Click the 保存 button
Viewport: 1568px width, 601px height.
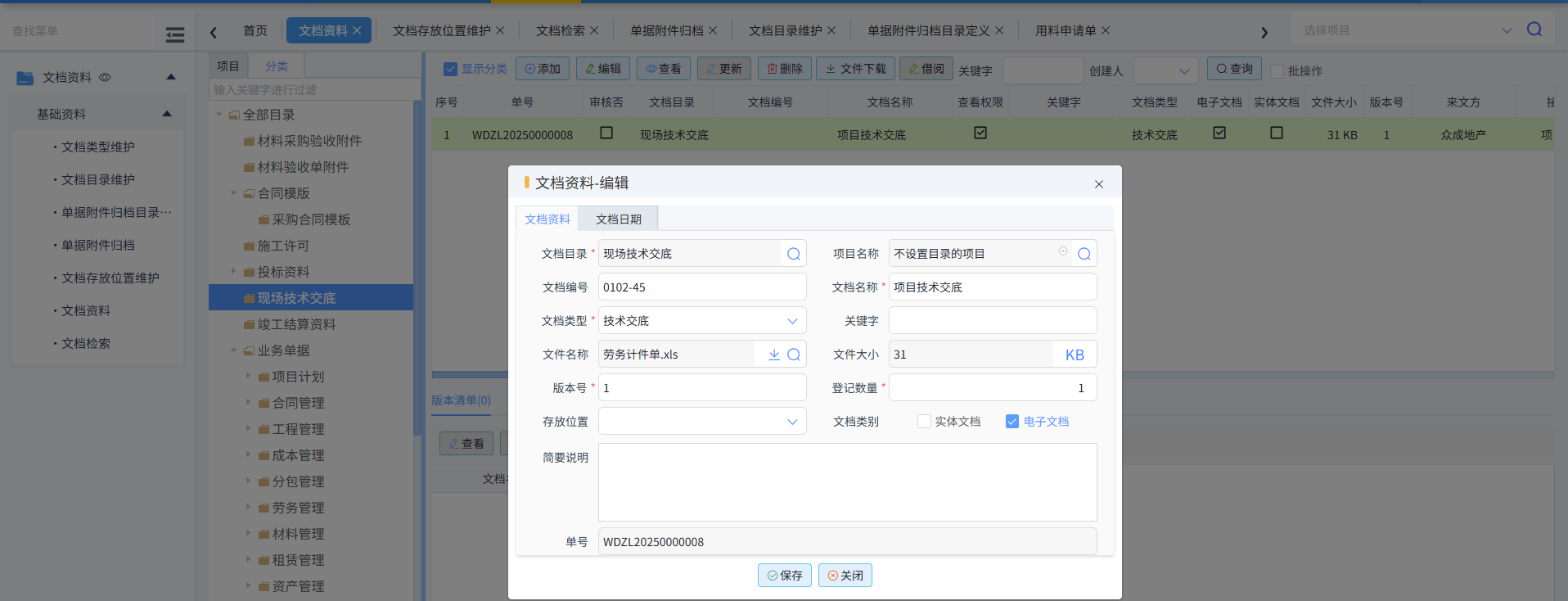tap(784, 576)
